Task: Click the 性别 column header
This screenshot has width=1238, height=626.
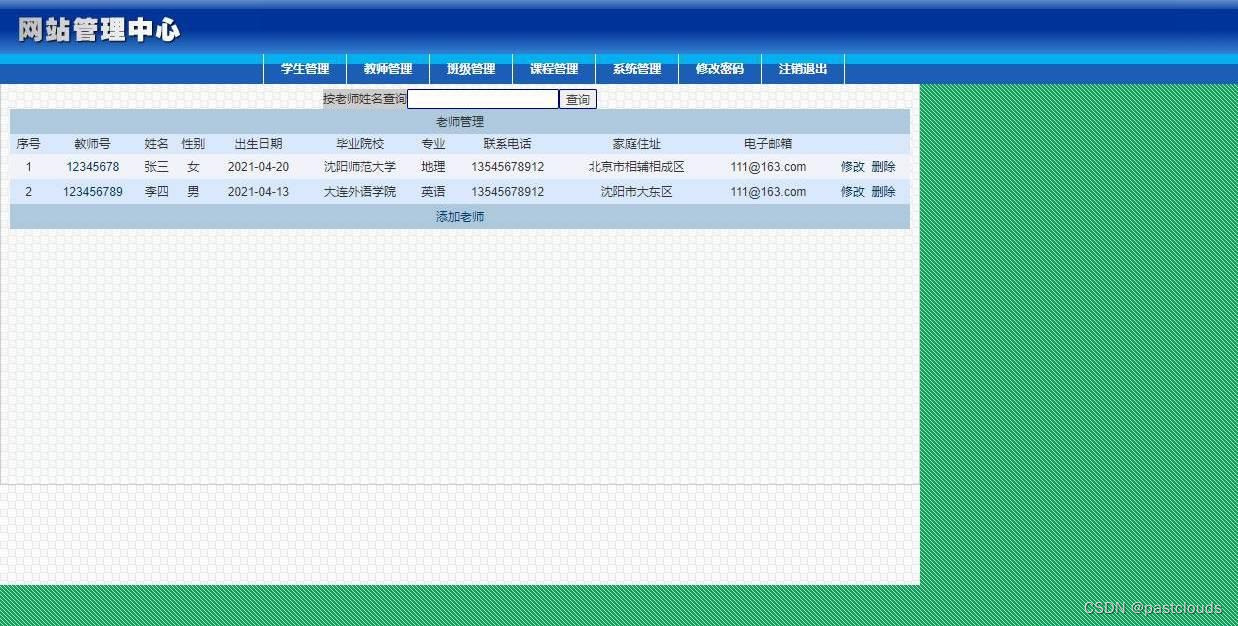Action: coord(193,144)
